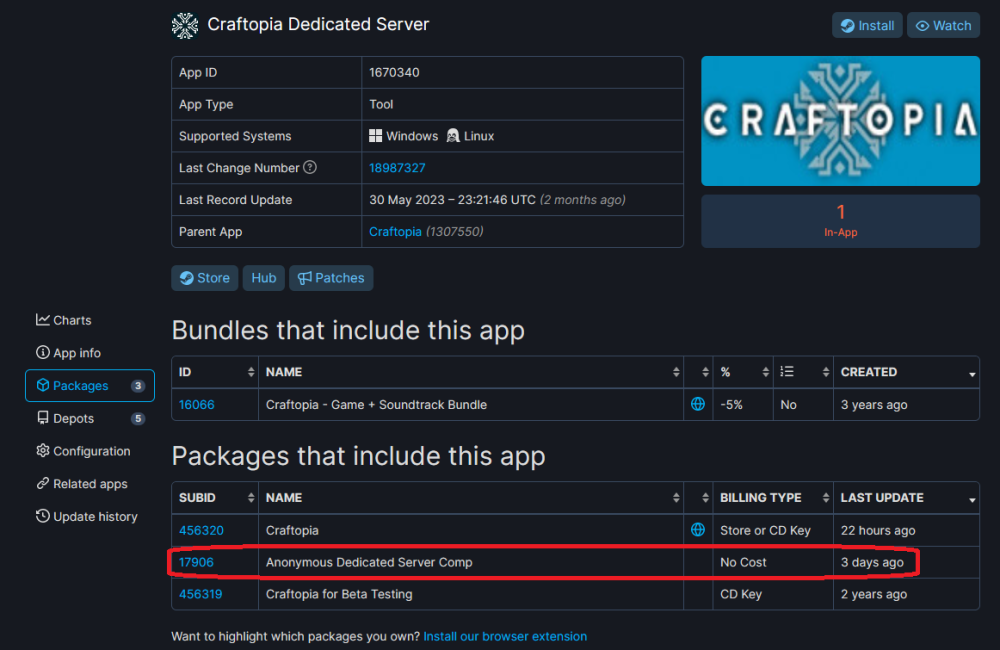This screenshot has height=650, width=1000.
Task: Open the Hub button
Action: (x=263, y=278)
